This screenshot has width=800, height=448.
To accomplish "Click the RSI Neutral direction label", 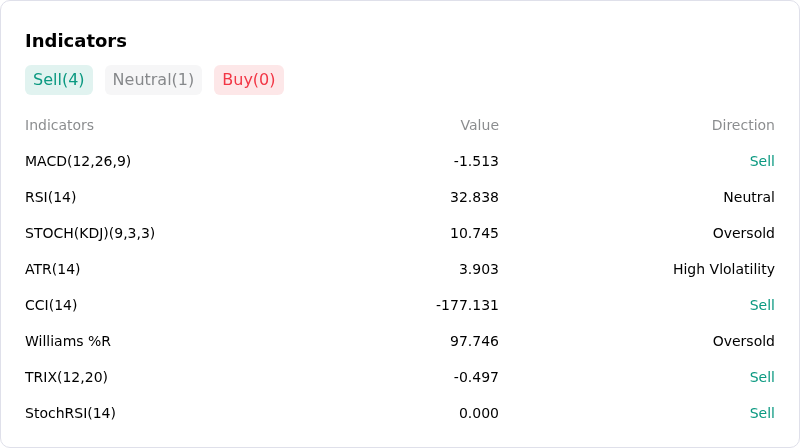I will pyautogui.click(x=748, y=197).
